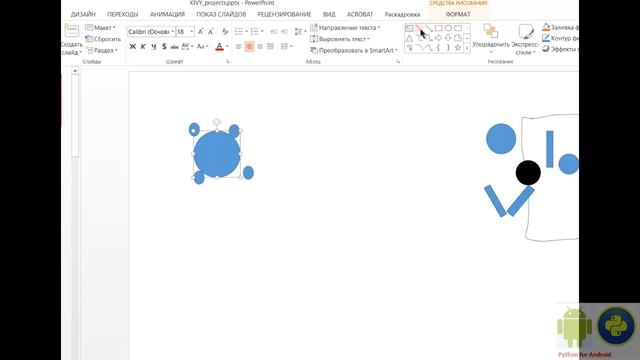Select down arrow shape
The image size is (640, 360).
[x=448, y=38]
